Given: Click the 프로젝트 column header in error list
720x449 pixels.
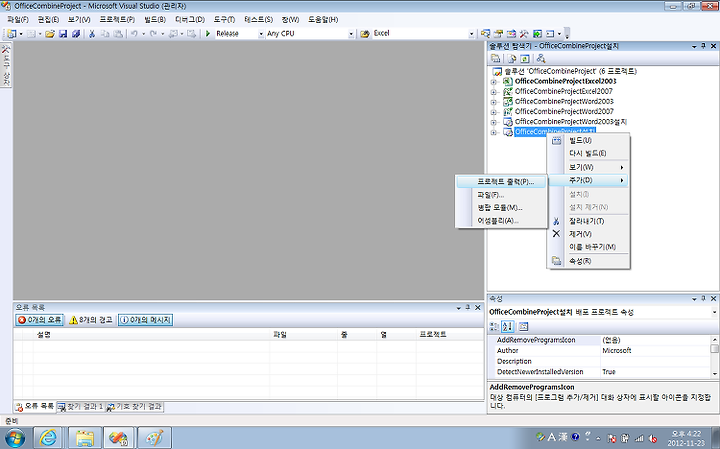Looking at the screenshot, I should coord(450,335).
